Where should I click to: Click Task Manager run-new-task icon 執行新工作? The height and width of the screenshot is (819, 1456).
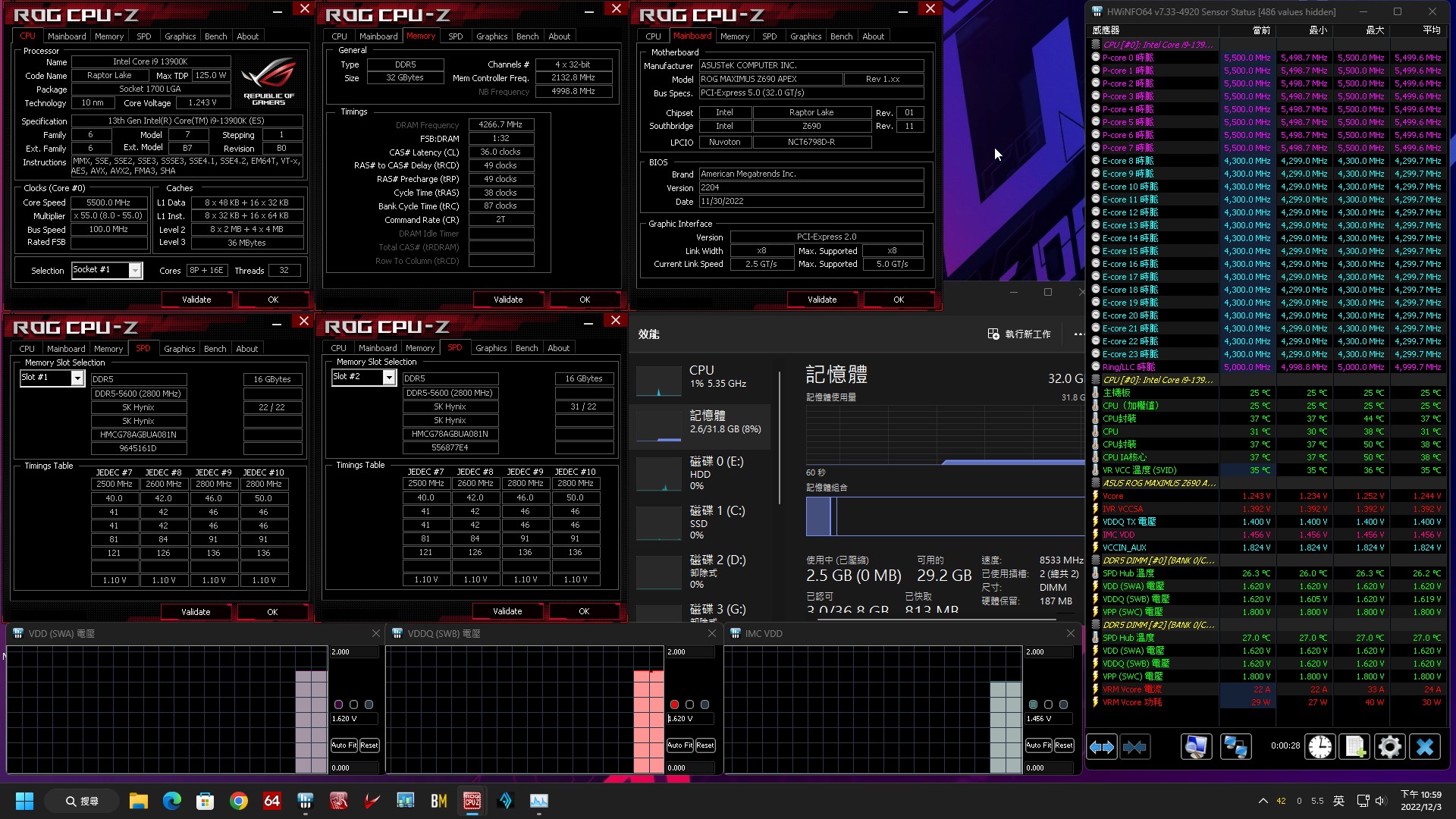pyautogui.click(x=993, y=334)
